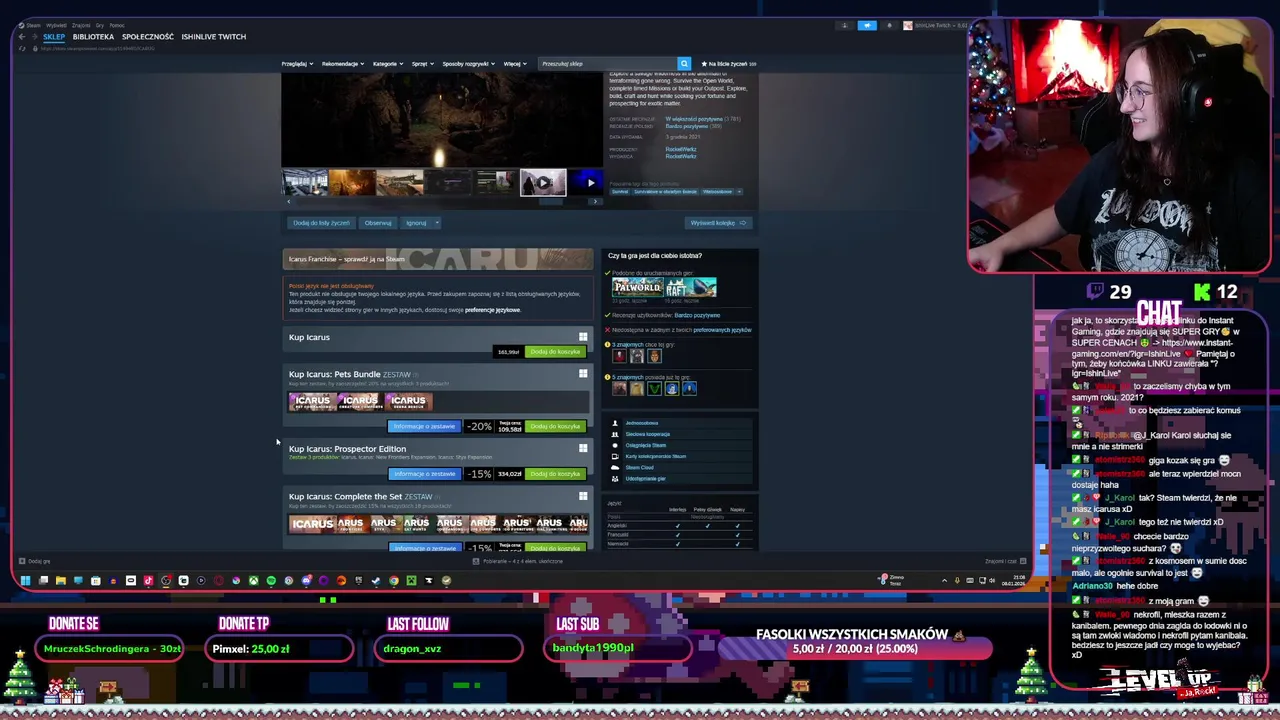The height and width of the screenshot is (720, 1280).
Task: Switch to the SKLEP tab
Action: pos(54,37)
